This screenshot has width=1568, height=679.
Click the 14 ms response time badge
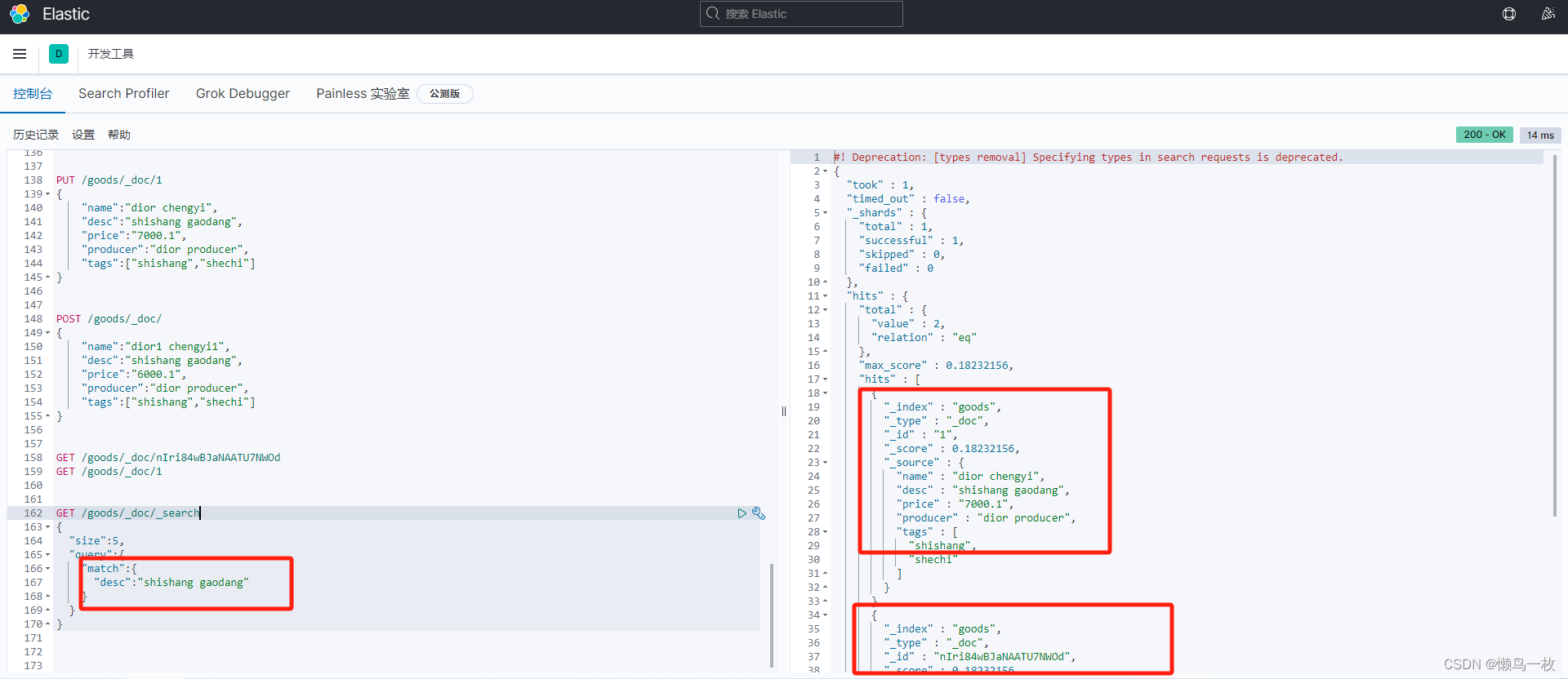coord(1540,135)
